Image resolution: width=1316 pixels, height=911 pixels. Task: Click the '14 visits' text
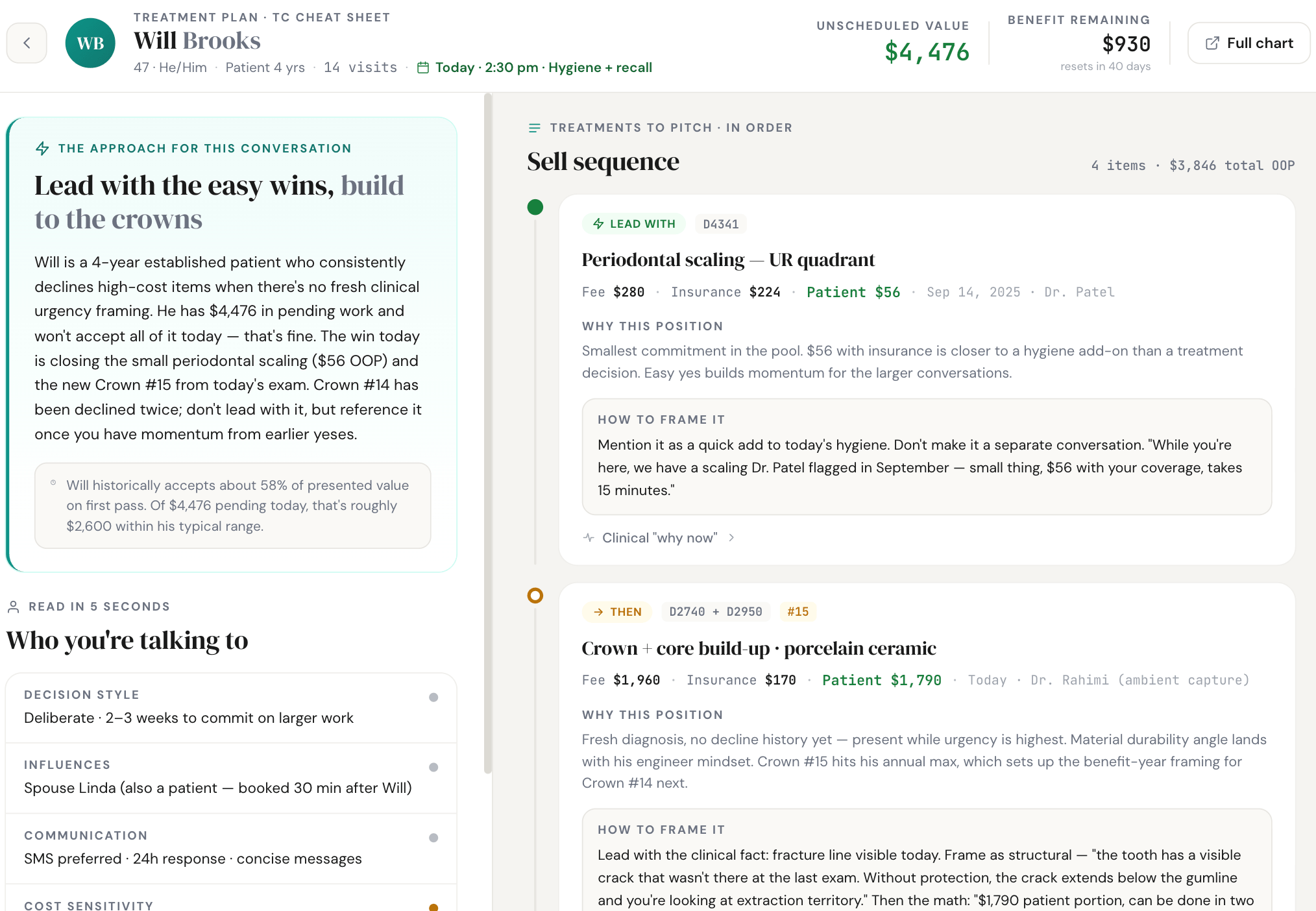pos(360,67)
